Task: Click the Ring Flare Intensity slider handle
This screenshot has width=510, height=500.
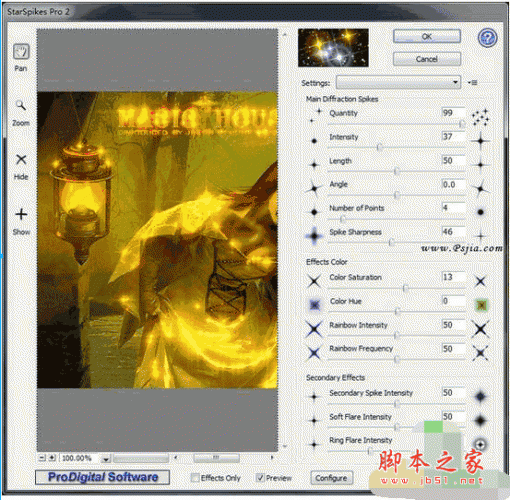Action: click(x=370, y=451)
